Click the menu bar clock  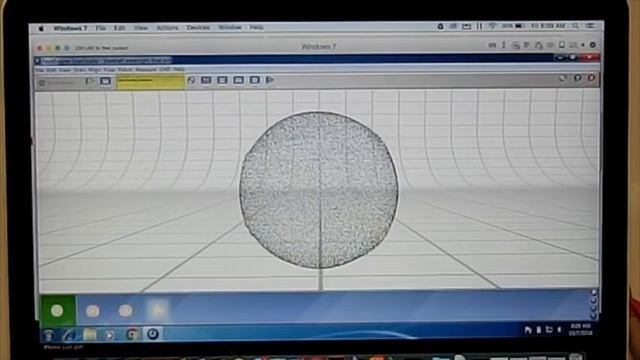pos(548,26)
